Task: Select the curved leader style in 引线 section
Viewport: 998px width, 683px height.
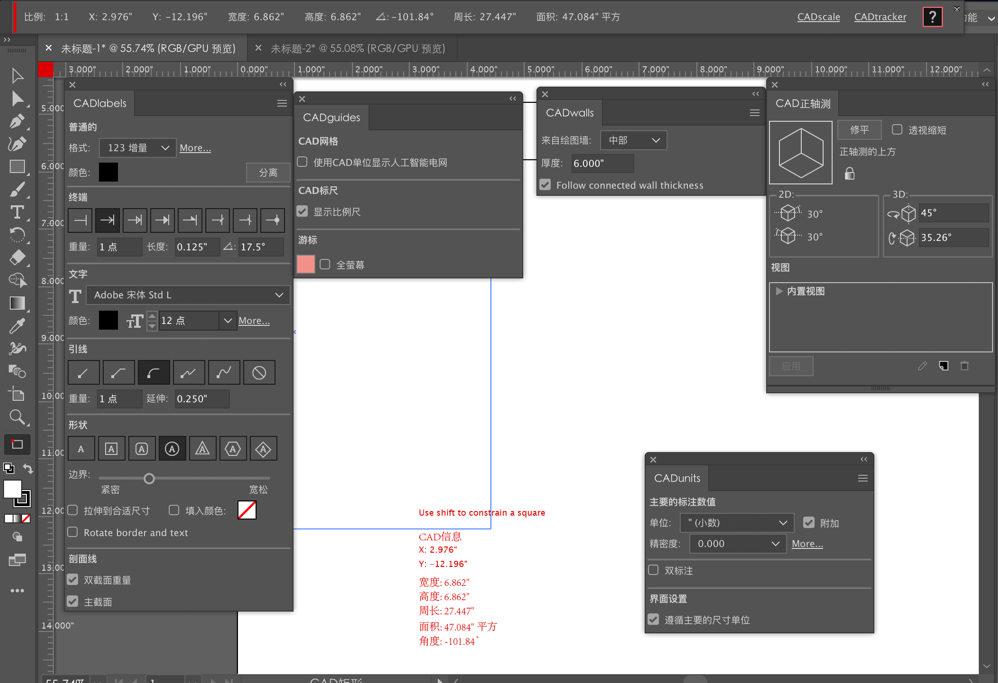Action: [154, 372]
